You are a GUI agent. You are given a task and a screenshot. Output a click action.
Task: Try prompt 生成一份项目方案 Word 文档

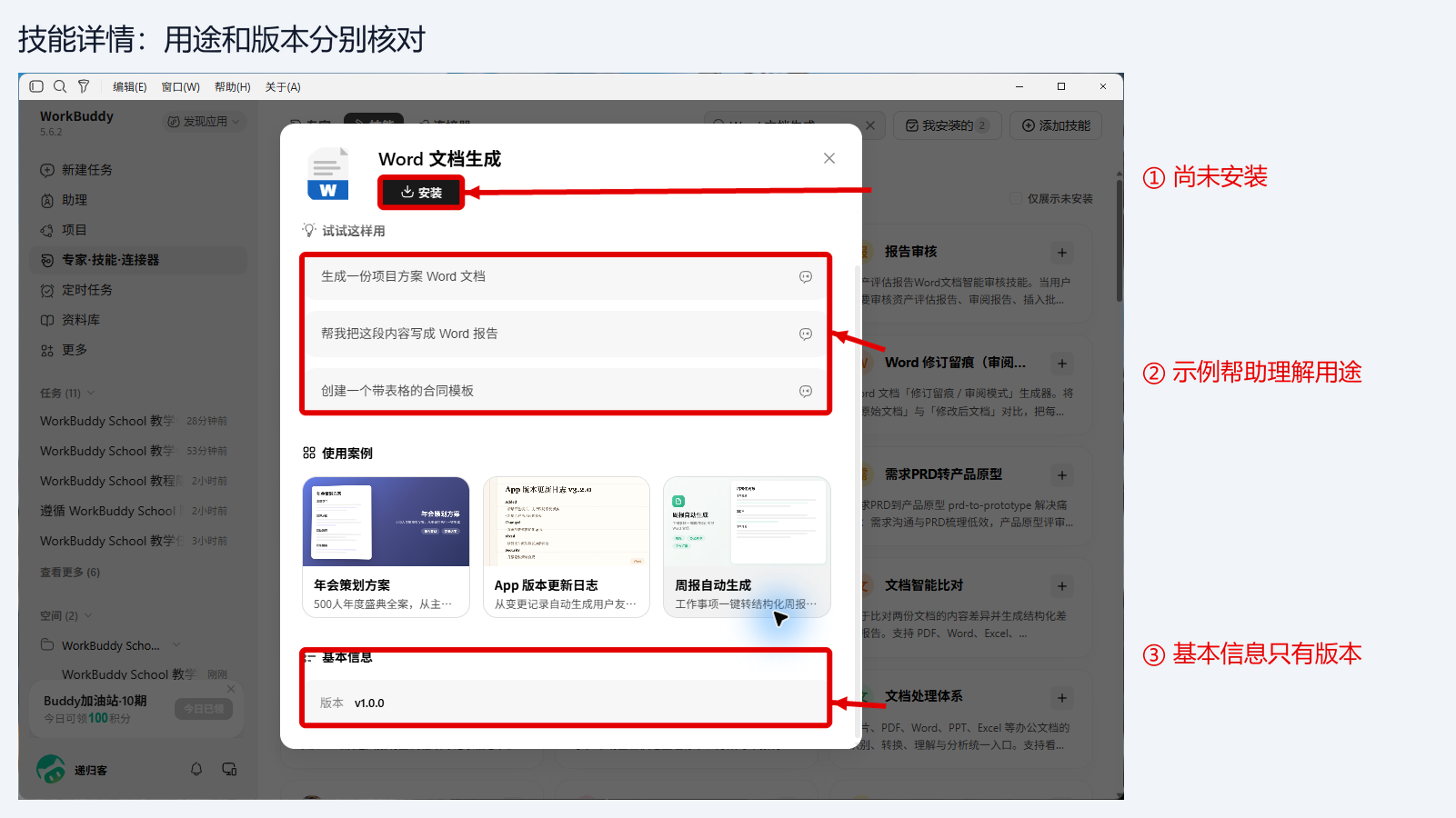pyautogui.click(x=565, y=276)
